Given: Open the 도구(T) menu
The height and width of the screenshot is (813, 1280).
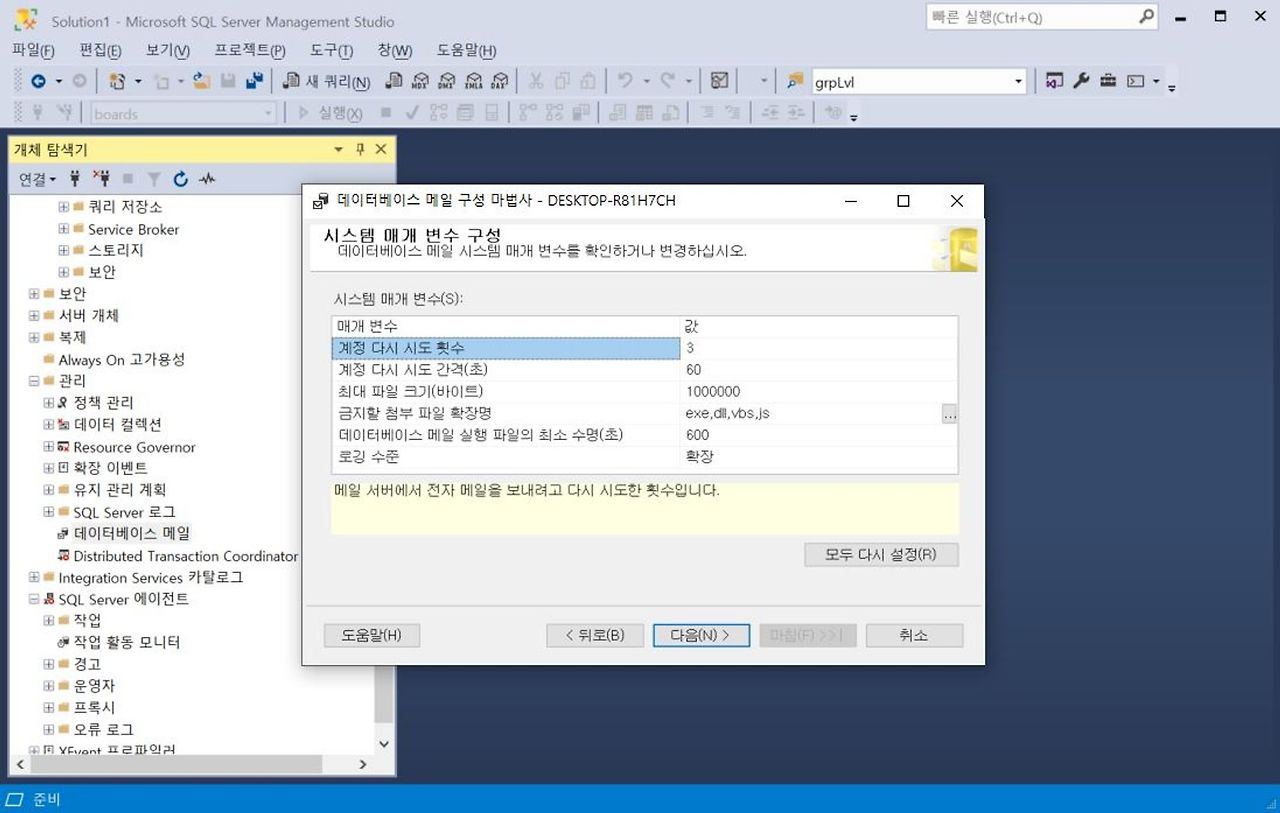Looking at the screenshot, I should tap(331, 51).
